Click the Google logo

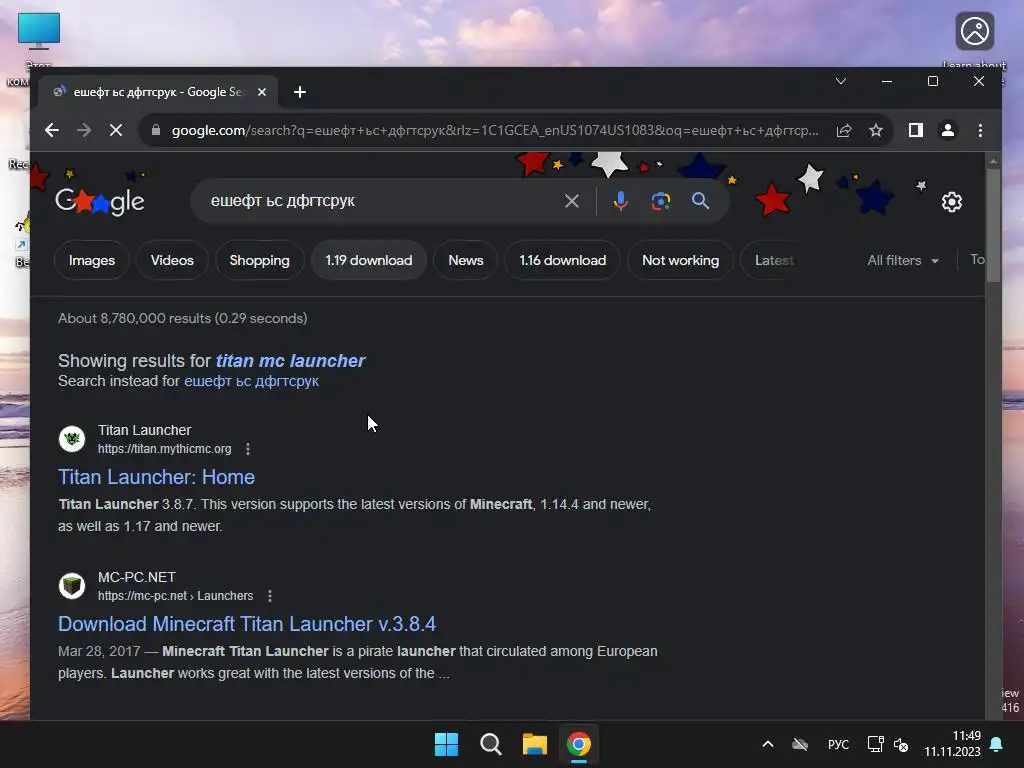point(100,201)
